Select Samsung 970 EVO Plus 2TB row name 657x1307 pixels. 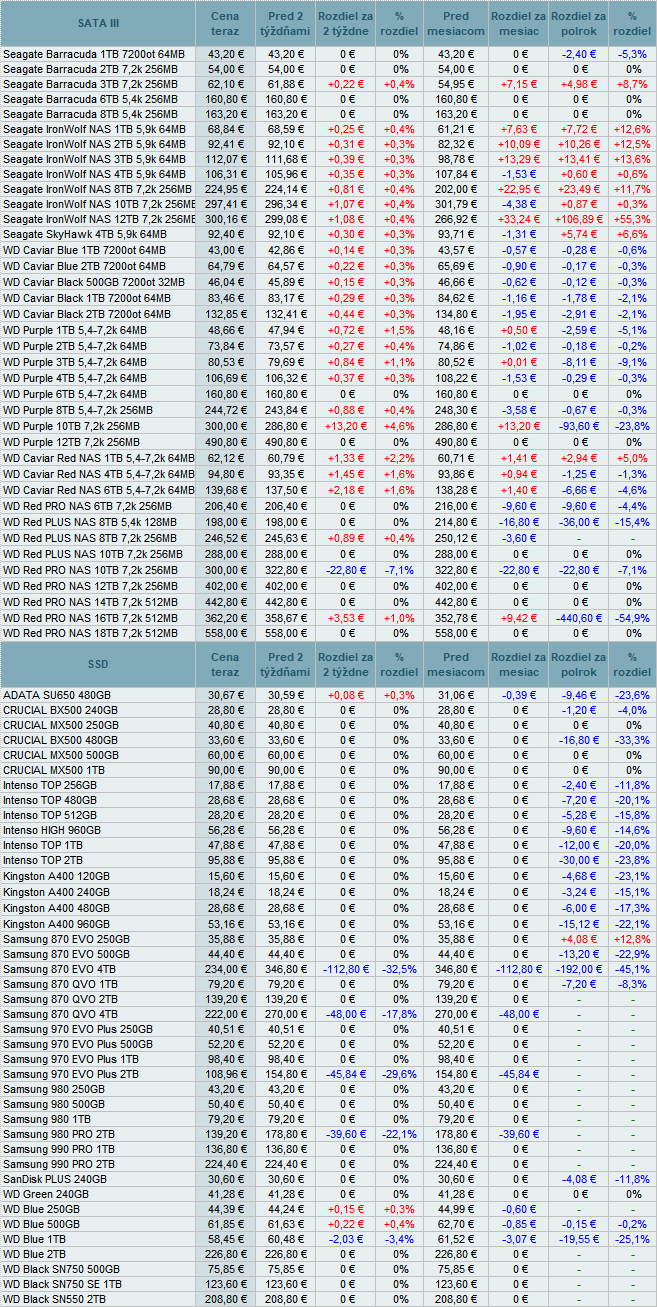tap(71, 1073)
